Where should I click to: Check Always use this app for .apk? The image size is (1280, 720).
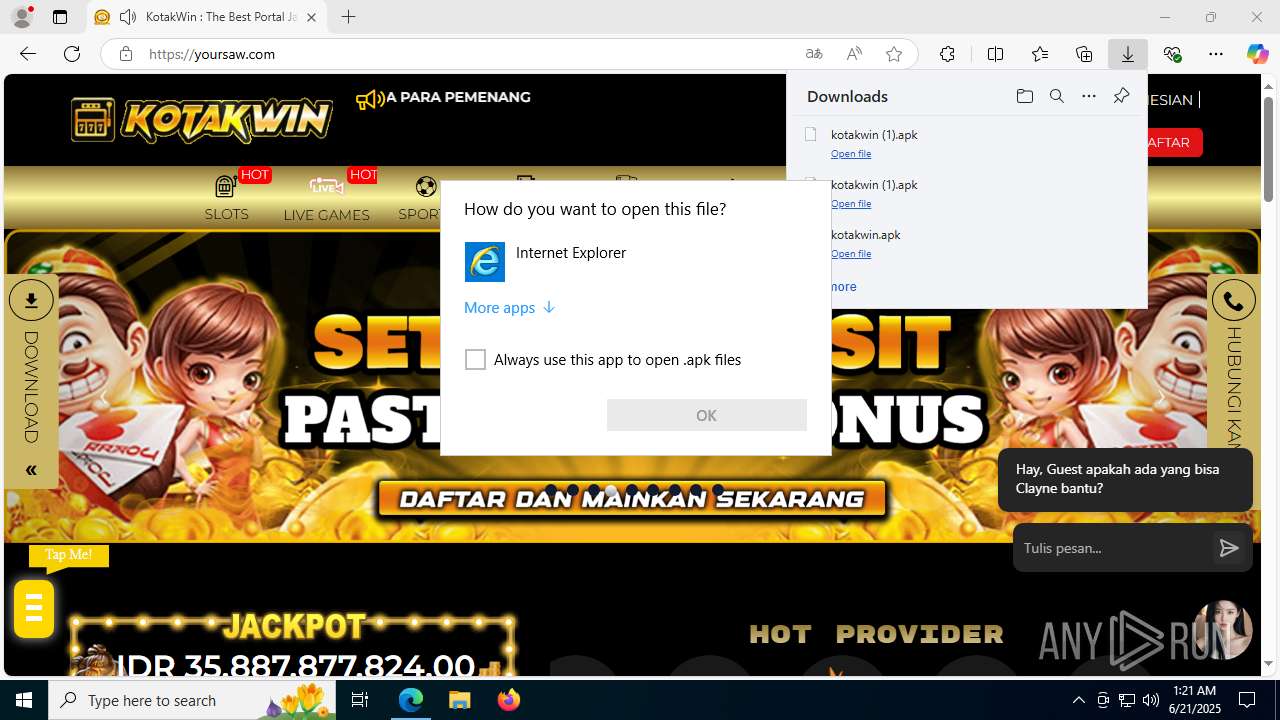[x=476, y=360]
